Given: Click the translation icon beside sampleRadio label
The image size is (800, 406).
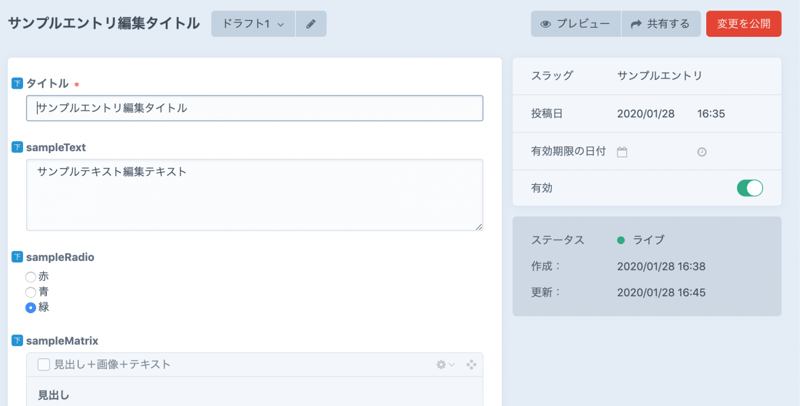Looking at the screenshot, I should coord(17,258).
